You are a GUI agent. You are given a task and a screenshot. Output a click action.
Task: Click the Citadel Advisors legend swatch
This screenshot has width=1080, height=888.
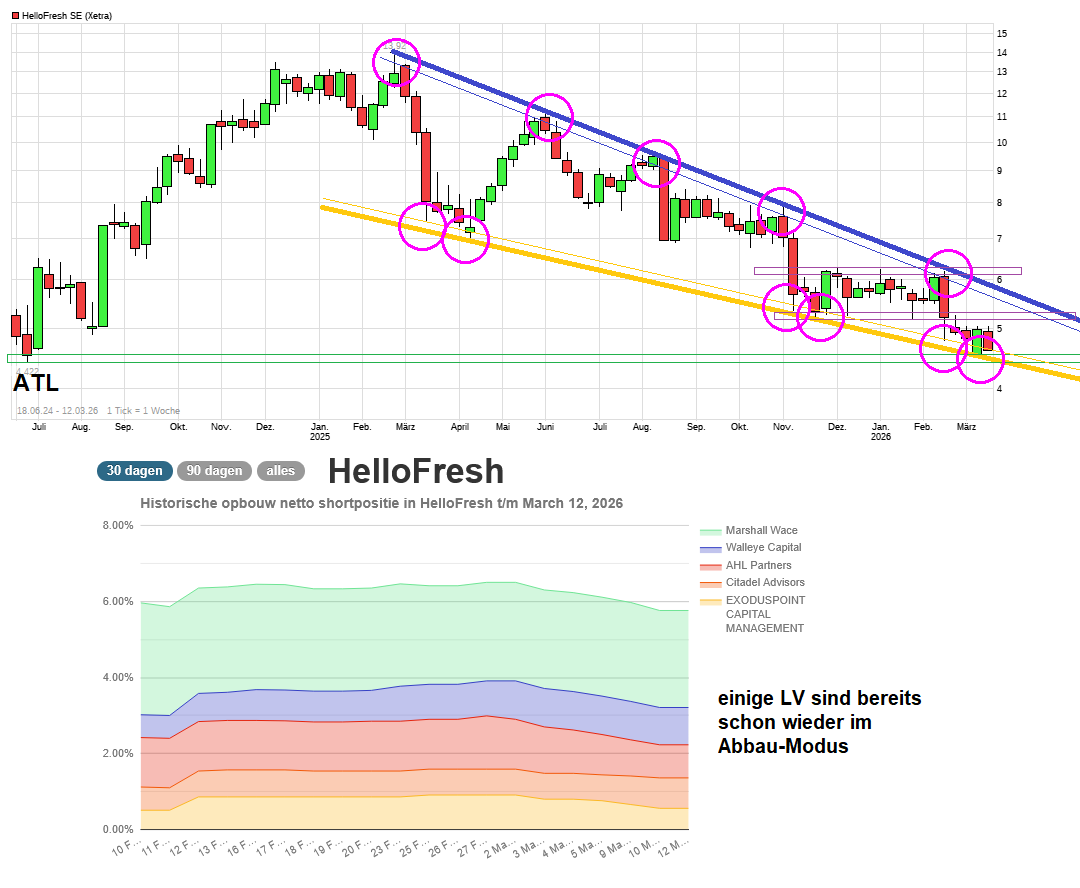(x=710, y=584)
